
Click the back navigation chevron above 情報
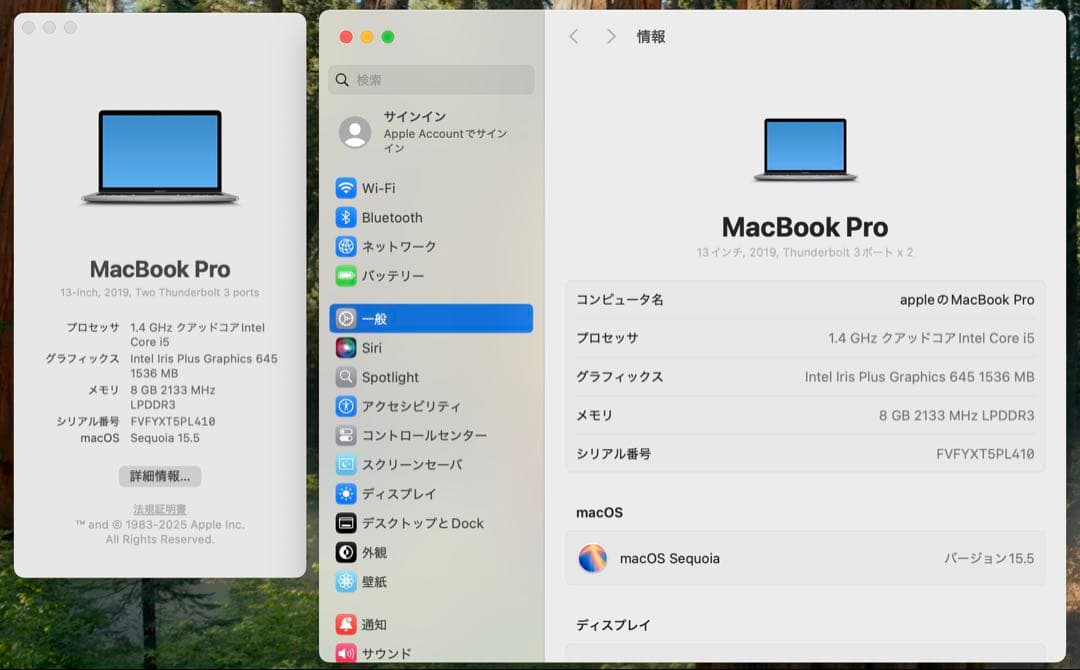click(x=573, y=36)
